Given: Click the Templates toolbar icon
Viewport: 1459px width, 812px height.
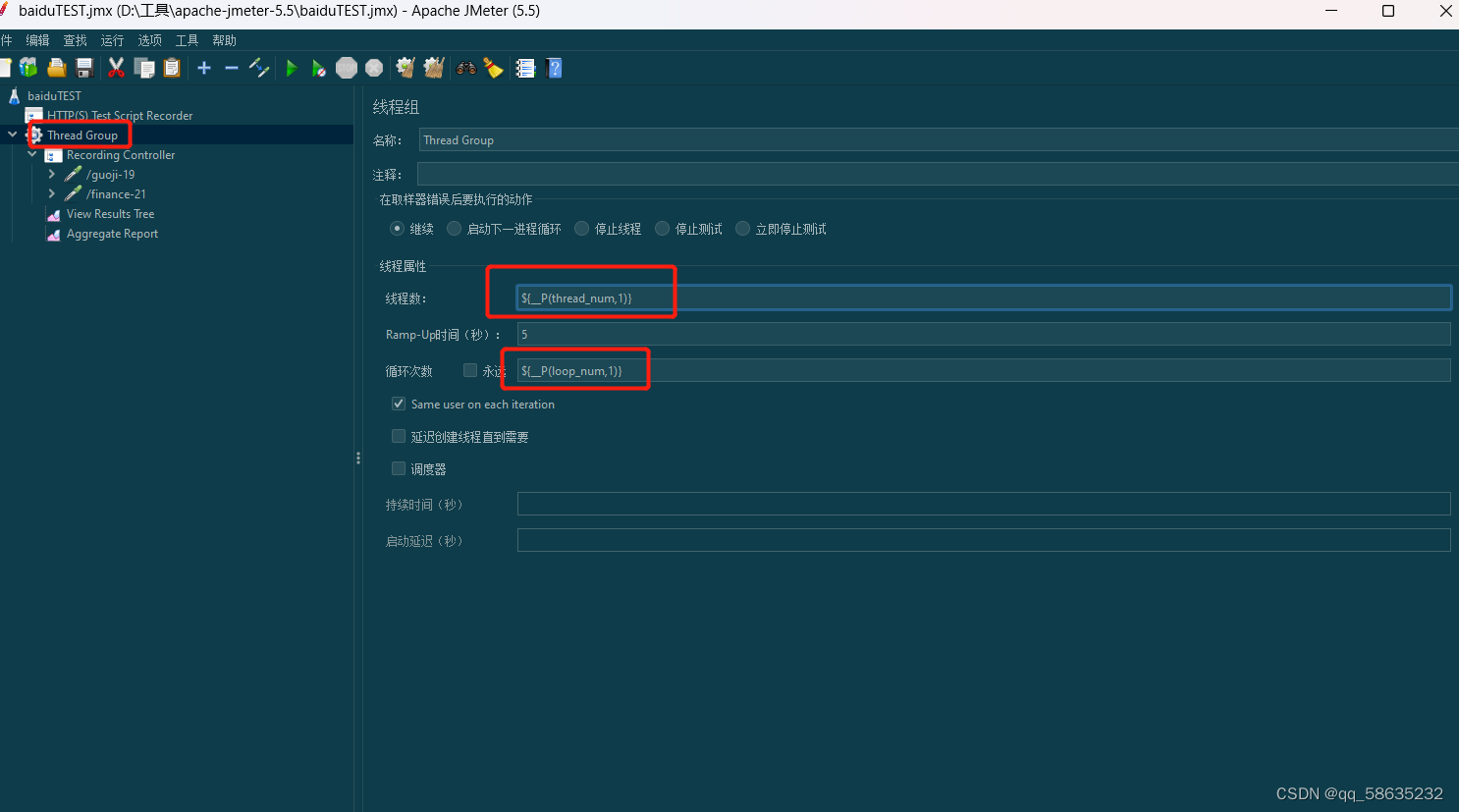Looking at the screenshot, I should pos(27,68).
